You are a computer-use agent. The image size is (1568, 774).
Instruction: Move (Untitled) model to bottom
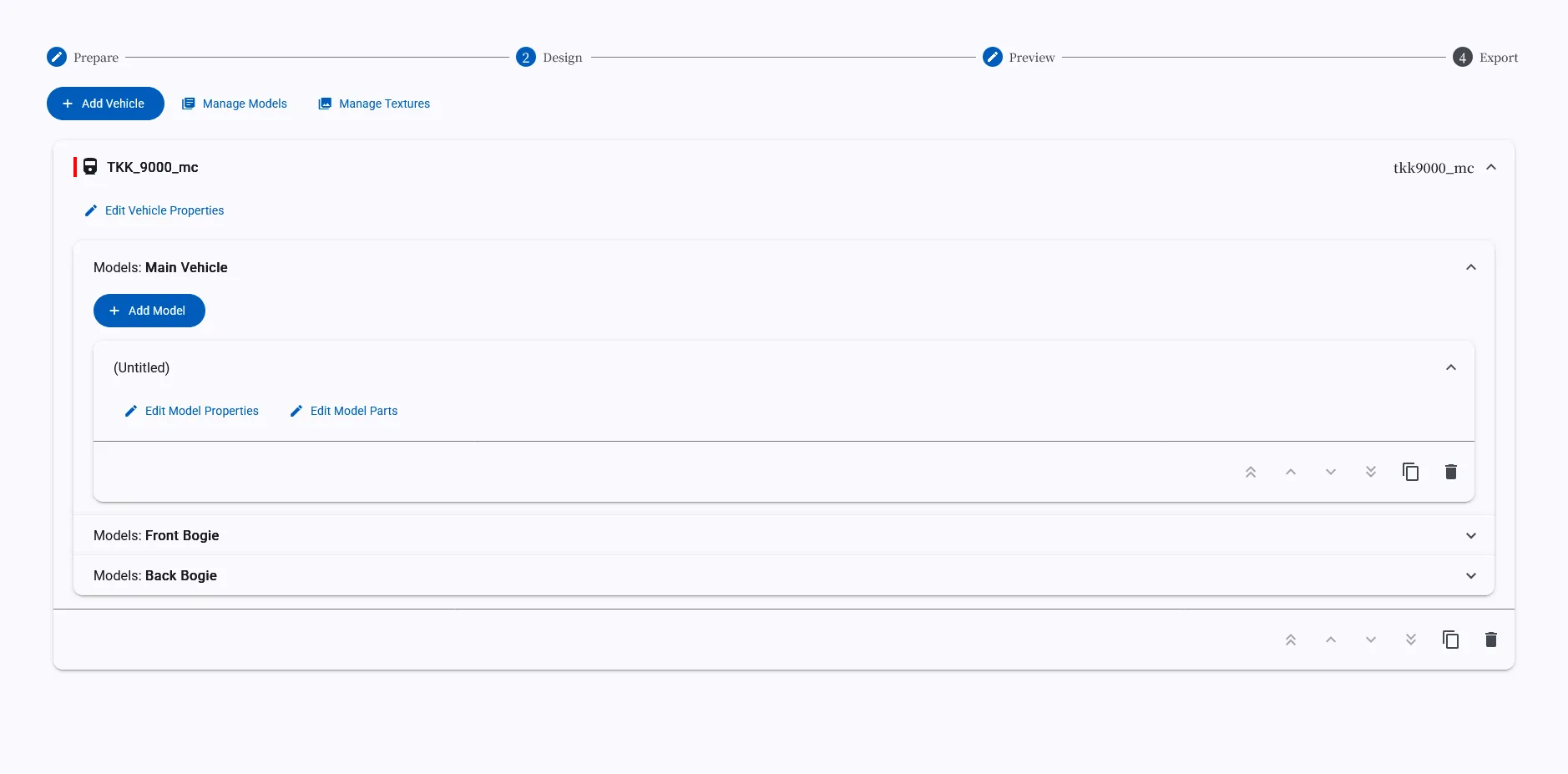tap(1370, 472)
